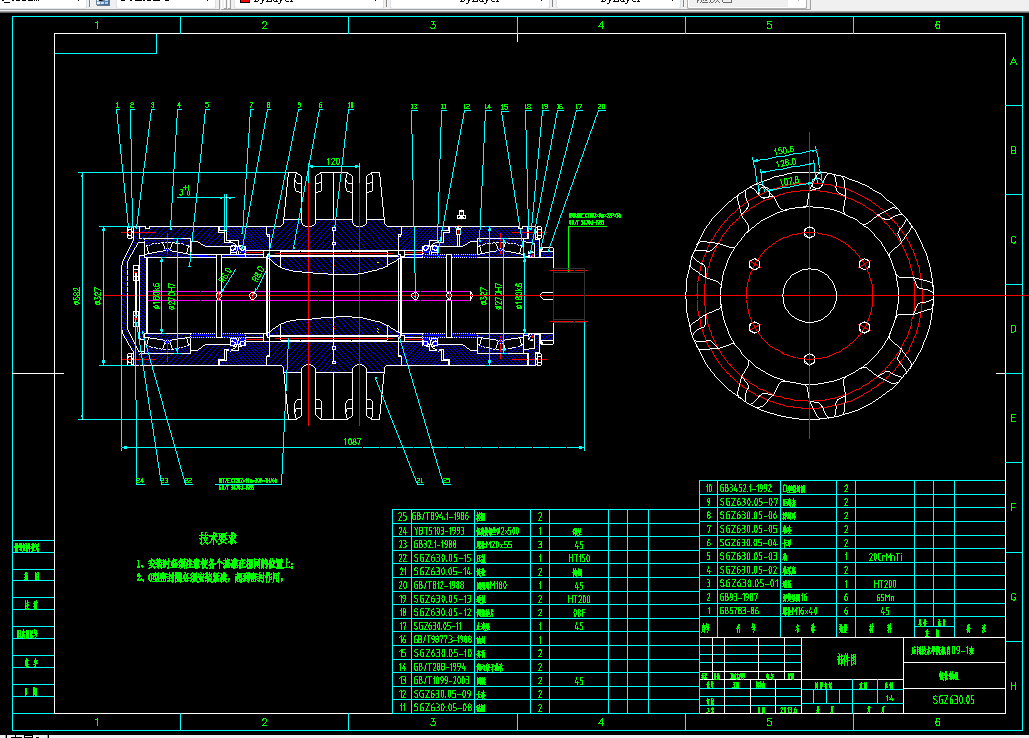The width and height of the screenshot is (1029, 738).
Task: Click the 20CrMnTi material cell
Action: (x=885, y=557)
